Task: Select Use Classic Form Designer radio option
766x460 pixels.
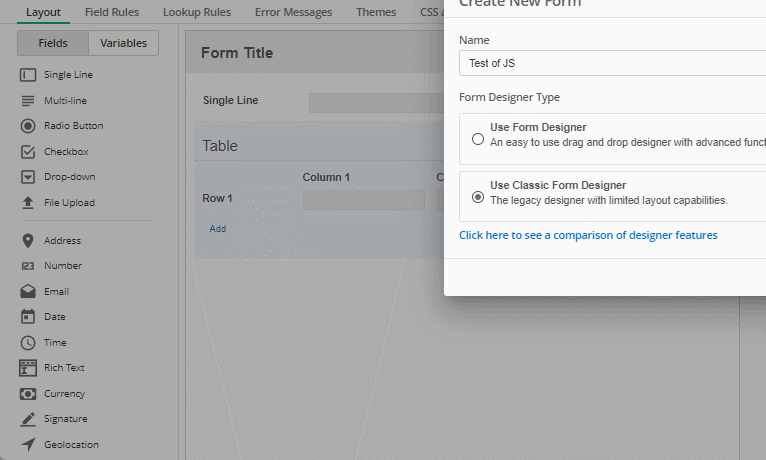Action: click(478, 197)
